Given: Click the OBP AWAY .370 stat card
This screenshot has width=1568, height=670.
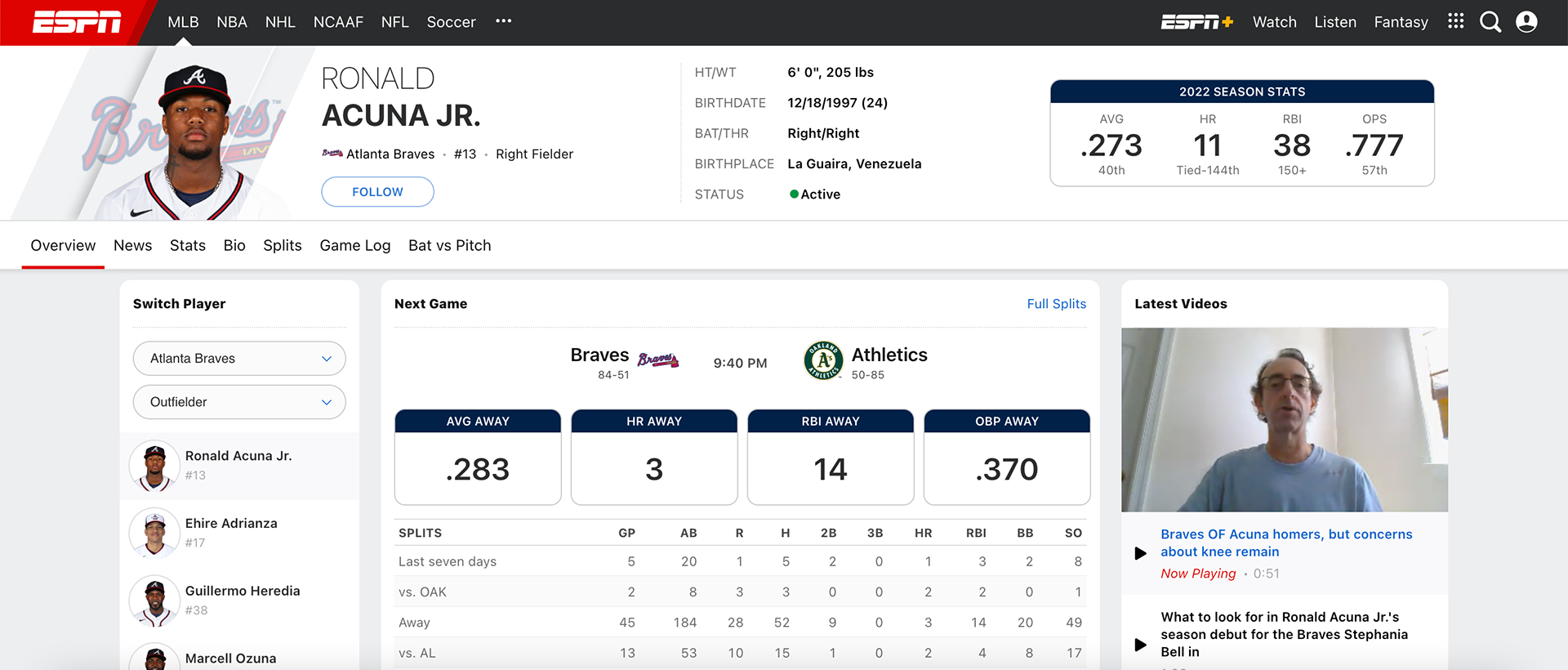Looking at the screenshot, I should (1007, 458).
